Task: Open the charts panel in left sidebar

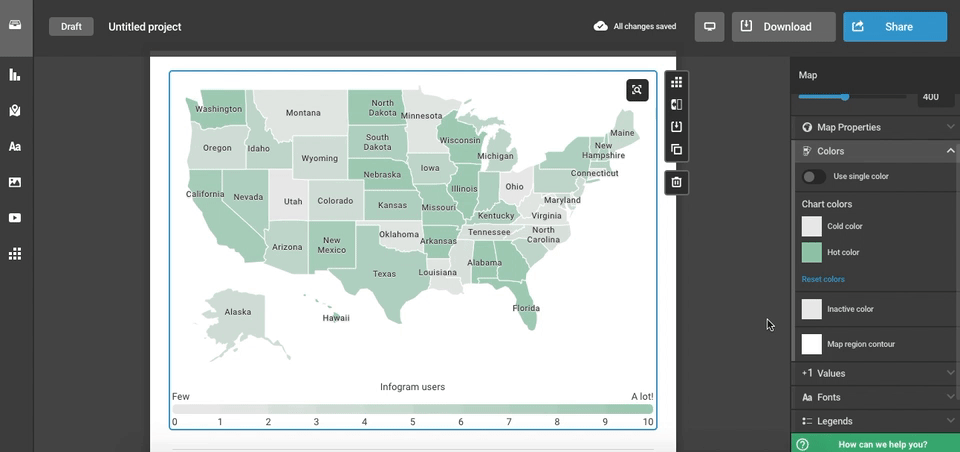Action: pos(15,75)
